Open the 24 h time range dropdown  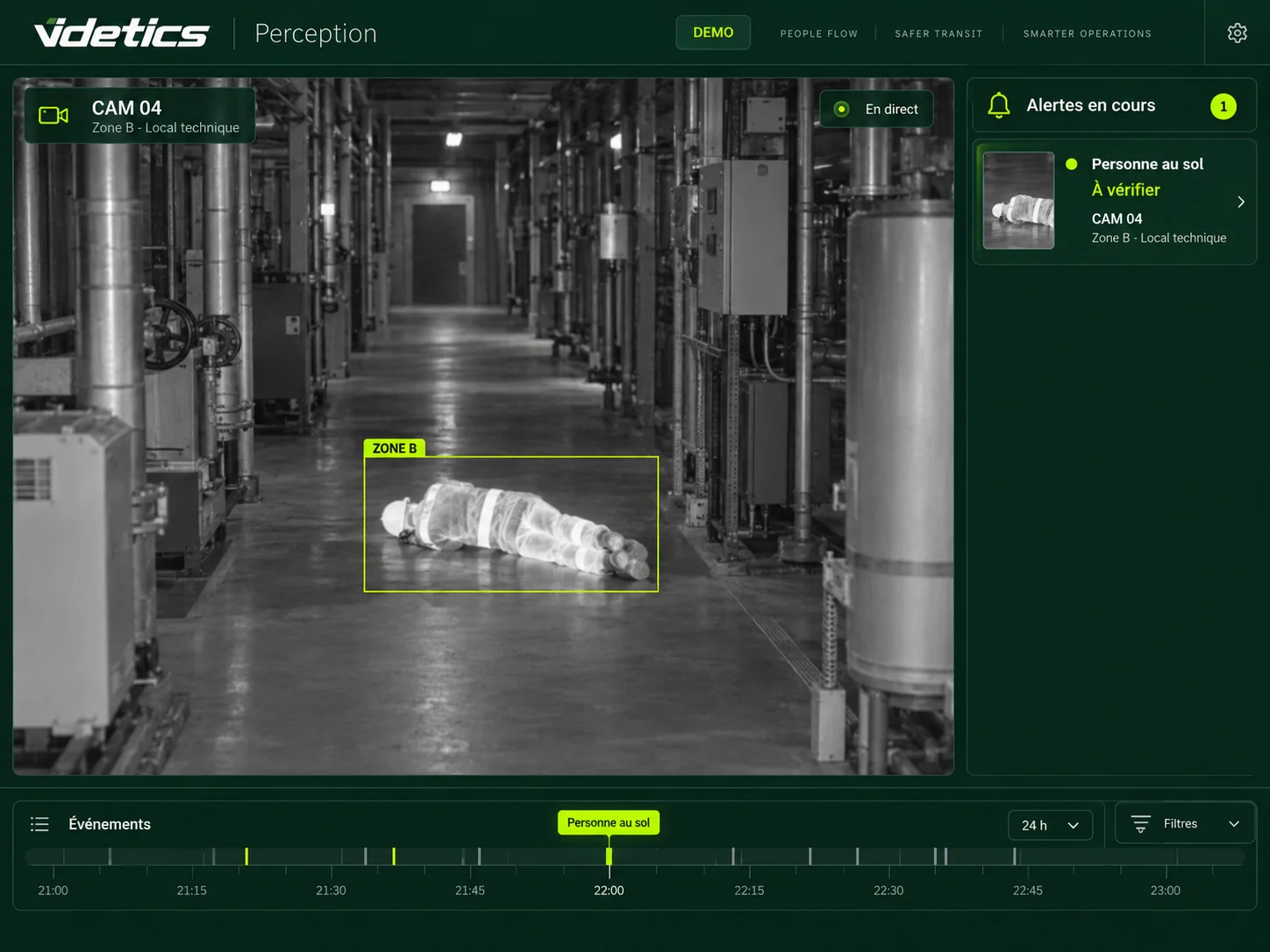pyautogui.click(x=1050, y=826)
